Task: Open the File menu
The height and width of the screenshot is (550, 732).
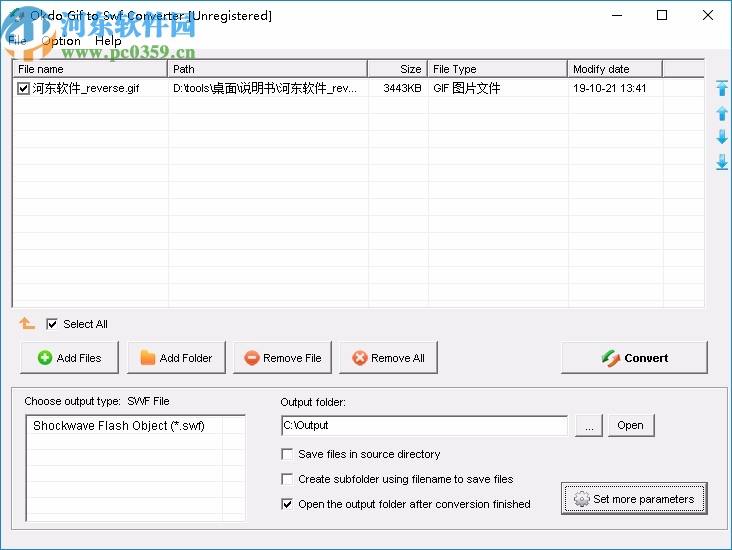Action: coord(17,41)
